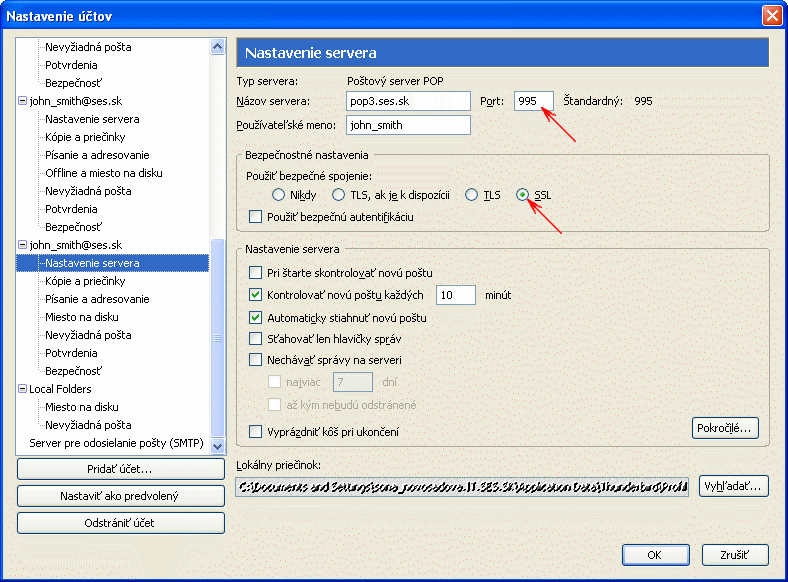Toggle Pri štarte skontrolovať novú poštu
The image size is (788, 582).
[x=255, y=273]
